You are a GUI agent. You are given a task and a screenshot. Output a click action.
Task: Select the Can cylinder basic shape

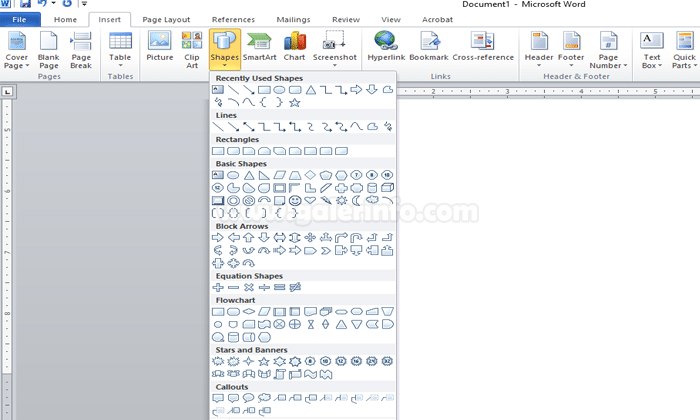click(372, 188)
